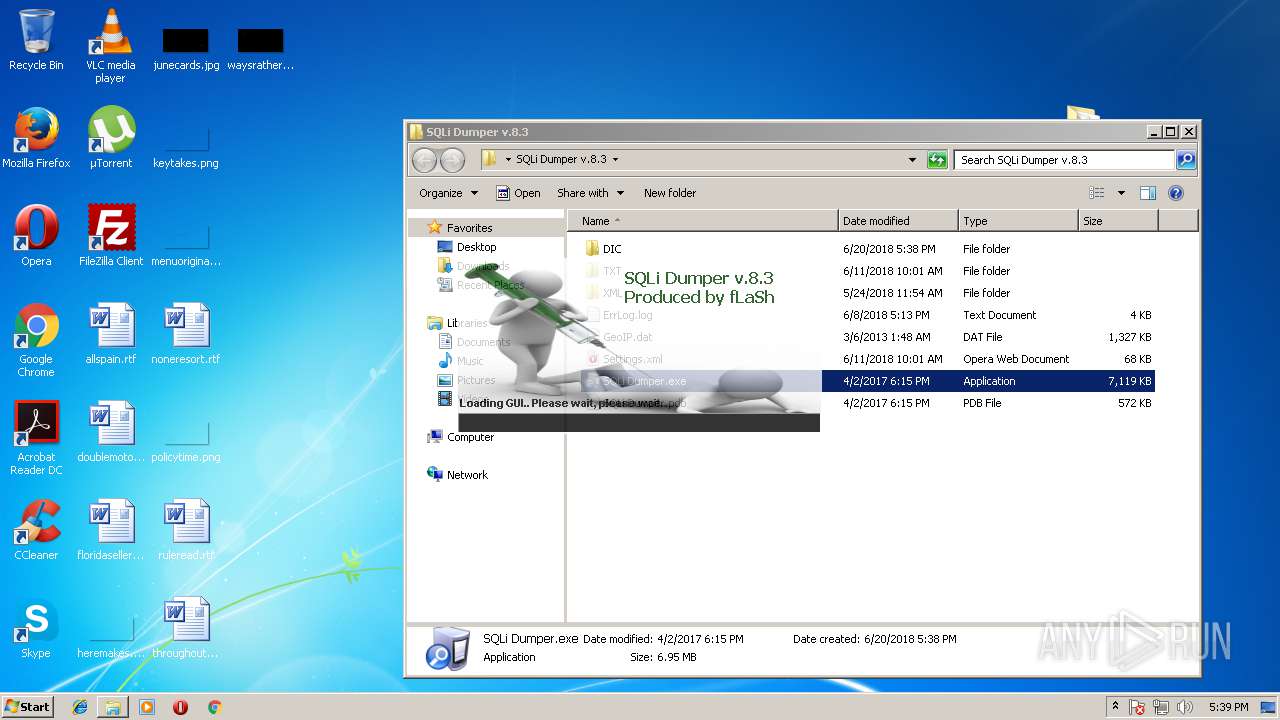Click the Explorer Forward navigation button
The width and height of the screenshot is (1280, 720).
tap(452, 160)
